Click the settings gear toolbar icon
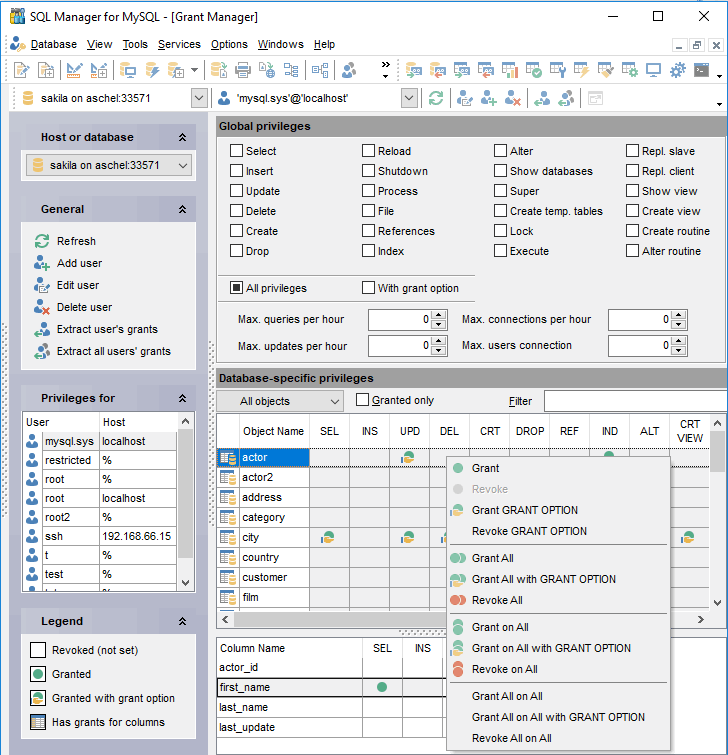 [x=677, y=70]
